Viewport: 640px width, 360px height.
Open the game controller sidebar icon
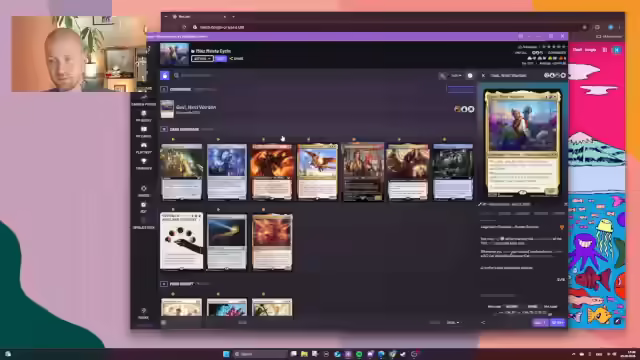coord(144,145)
